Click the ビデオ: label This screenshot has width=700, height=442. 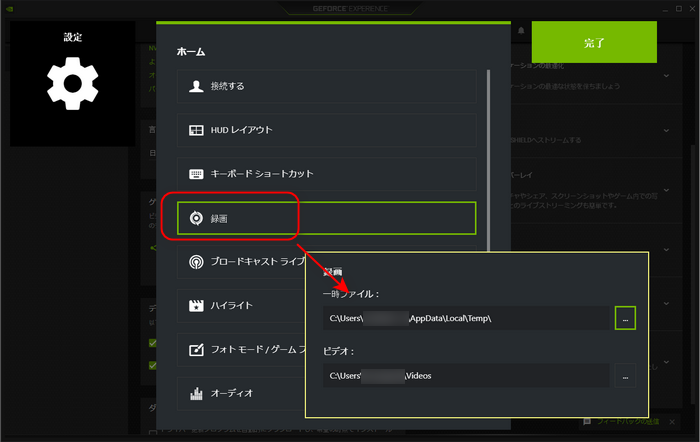point(338,351)
